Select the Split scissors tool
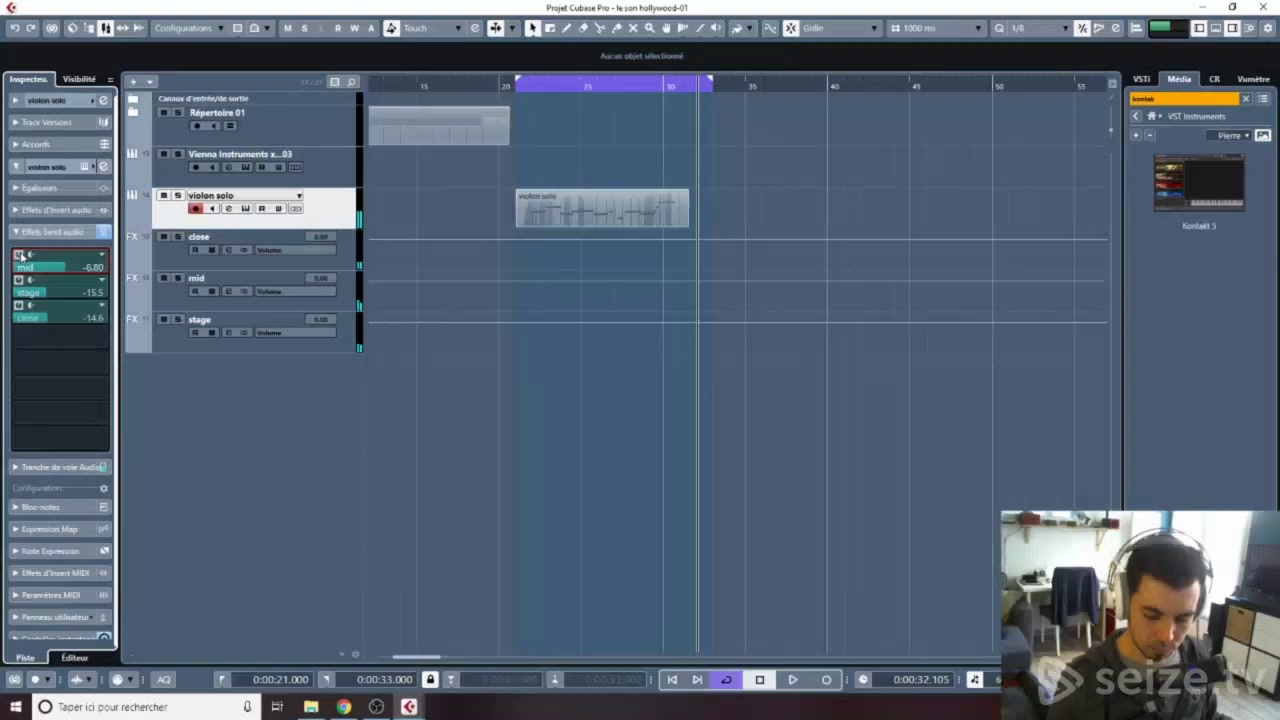 coord(600,28)
